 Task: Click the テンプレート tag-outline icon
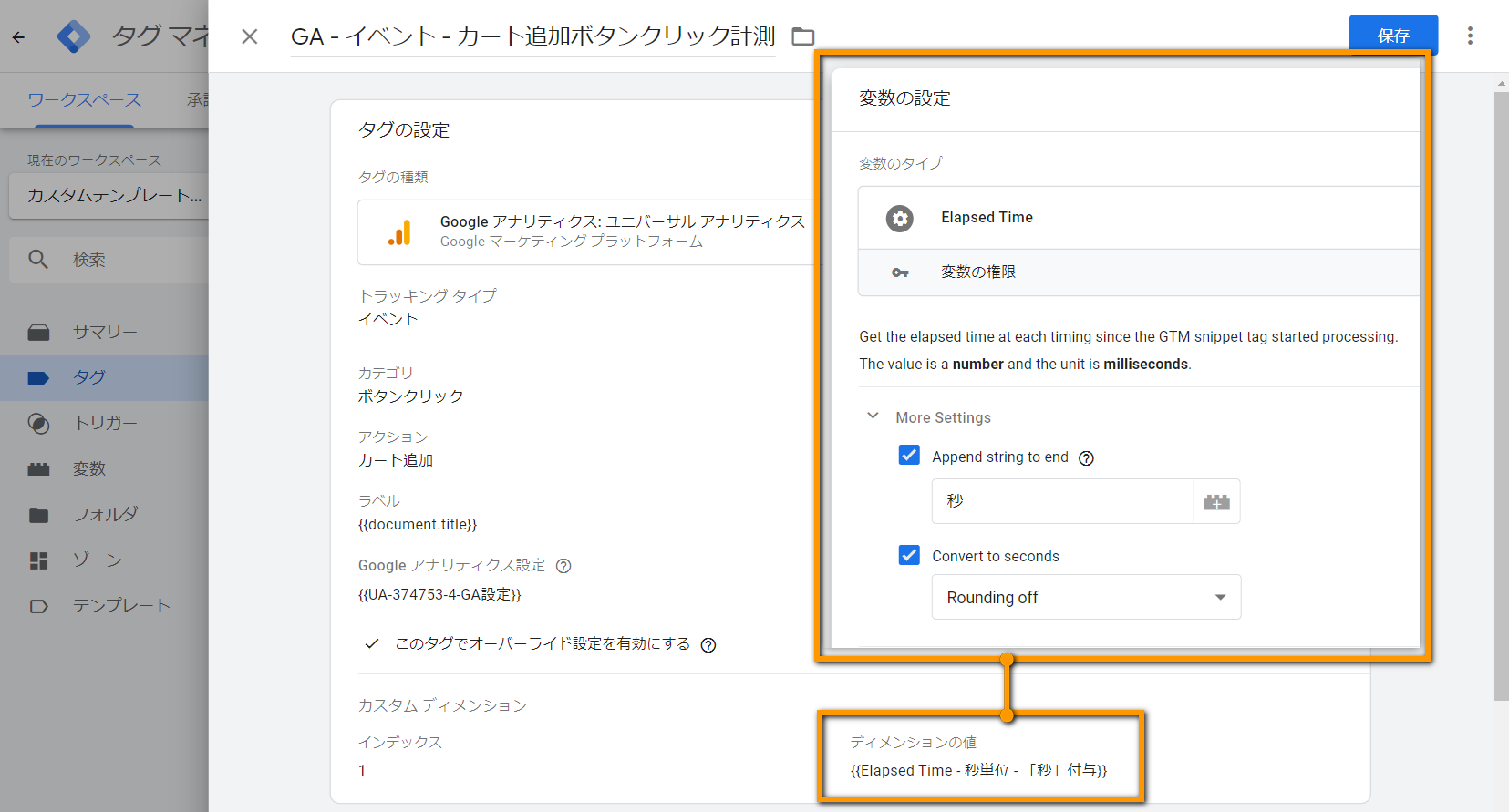(x=38, y=606)
